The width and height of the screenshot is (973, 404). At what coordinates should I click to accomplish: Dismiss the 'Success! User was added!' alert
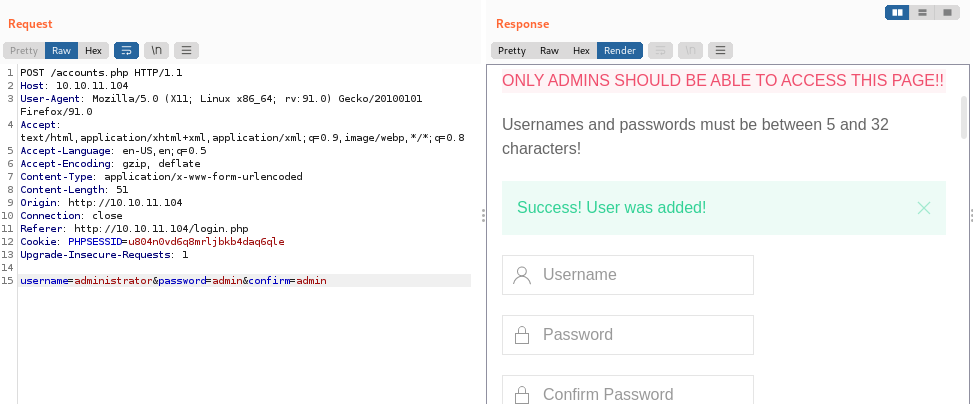point(923,208)
